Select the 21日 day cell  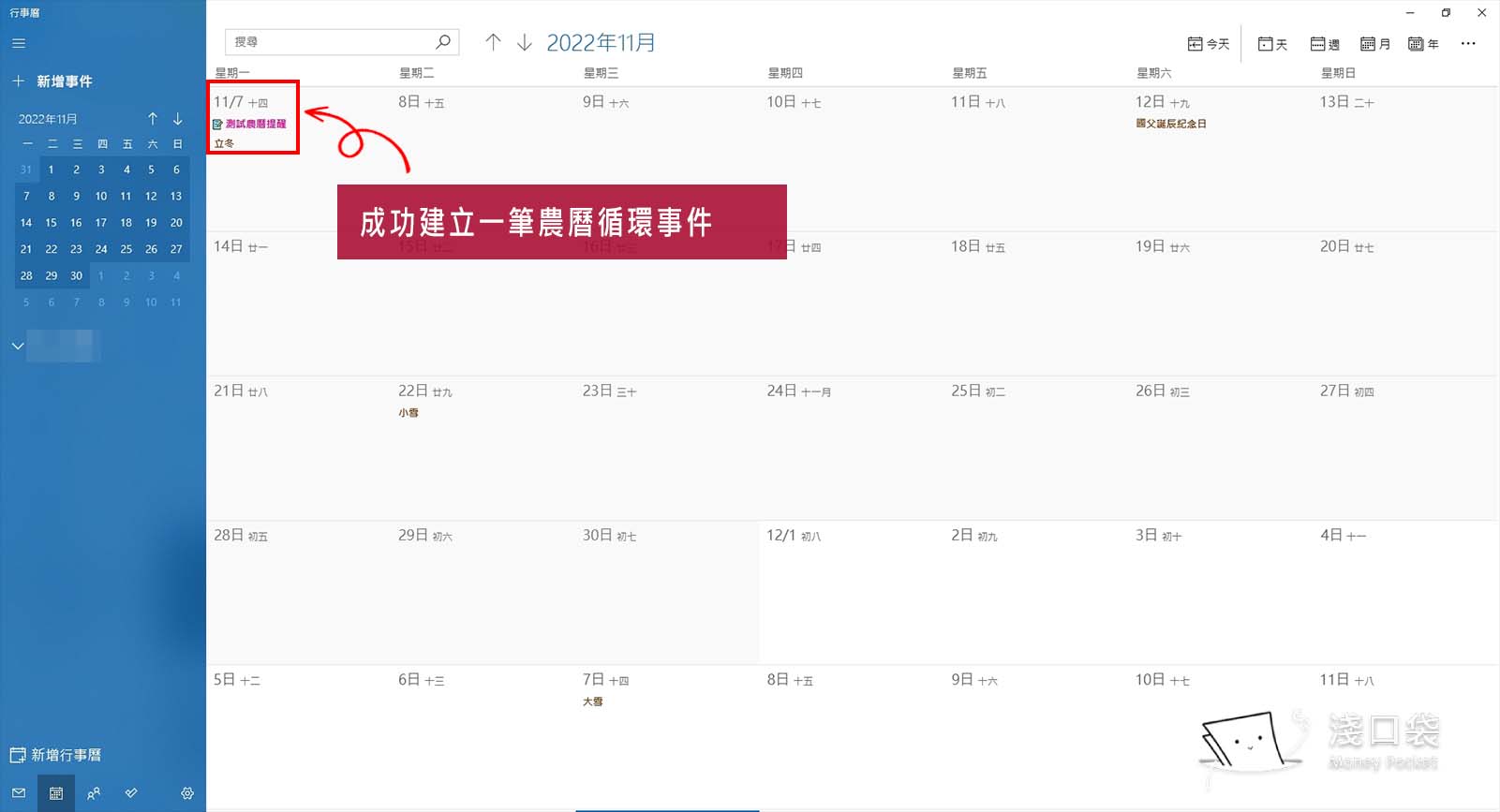coord(298,449)
